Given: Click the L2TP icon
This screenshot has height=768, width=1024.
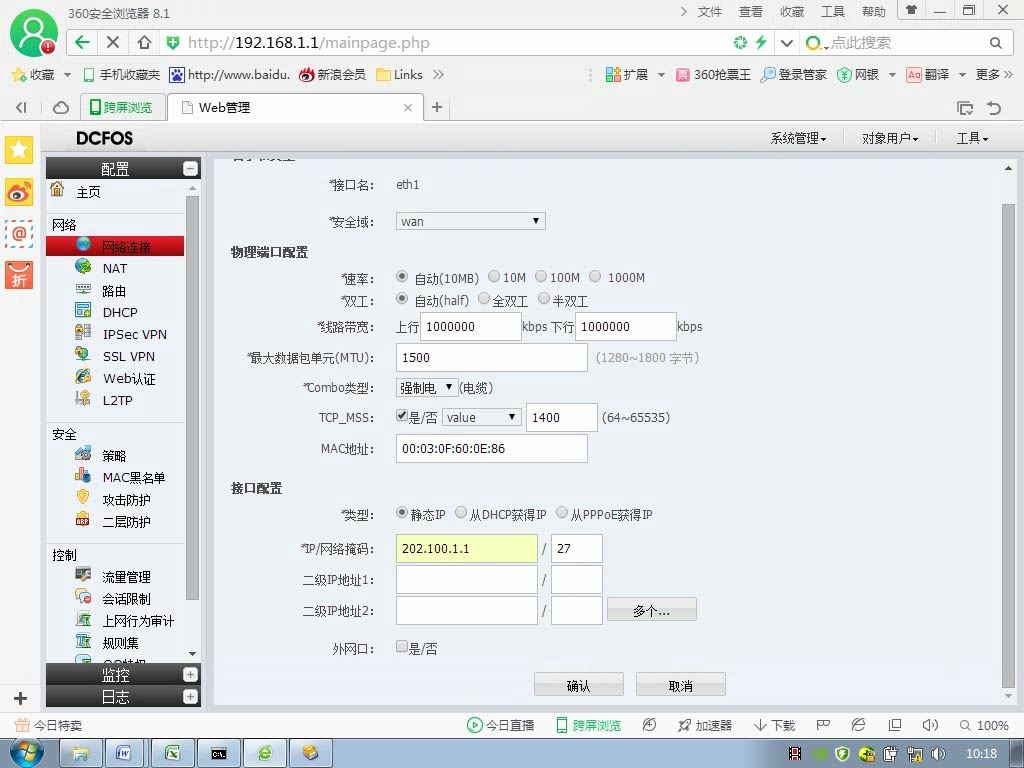Looking at the screenshot, I should click(x=83, y=398).
